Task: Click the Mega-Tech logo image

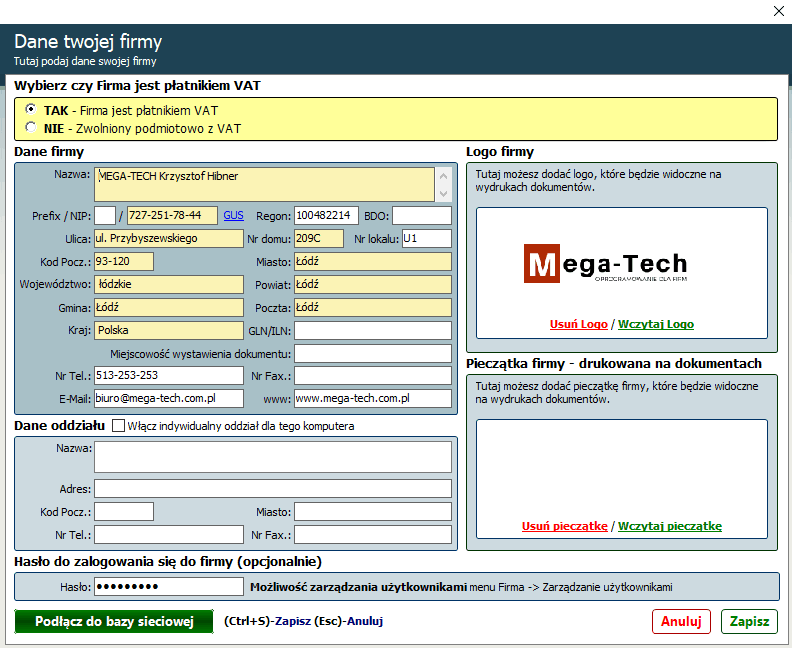Action: coord(606,264)
